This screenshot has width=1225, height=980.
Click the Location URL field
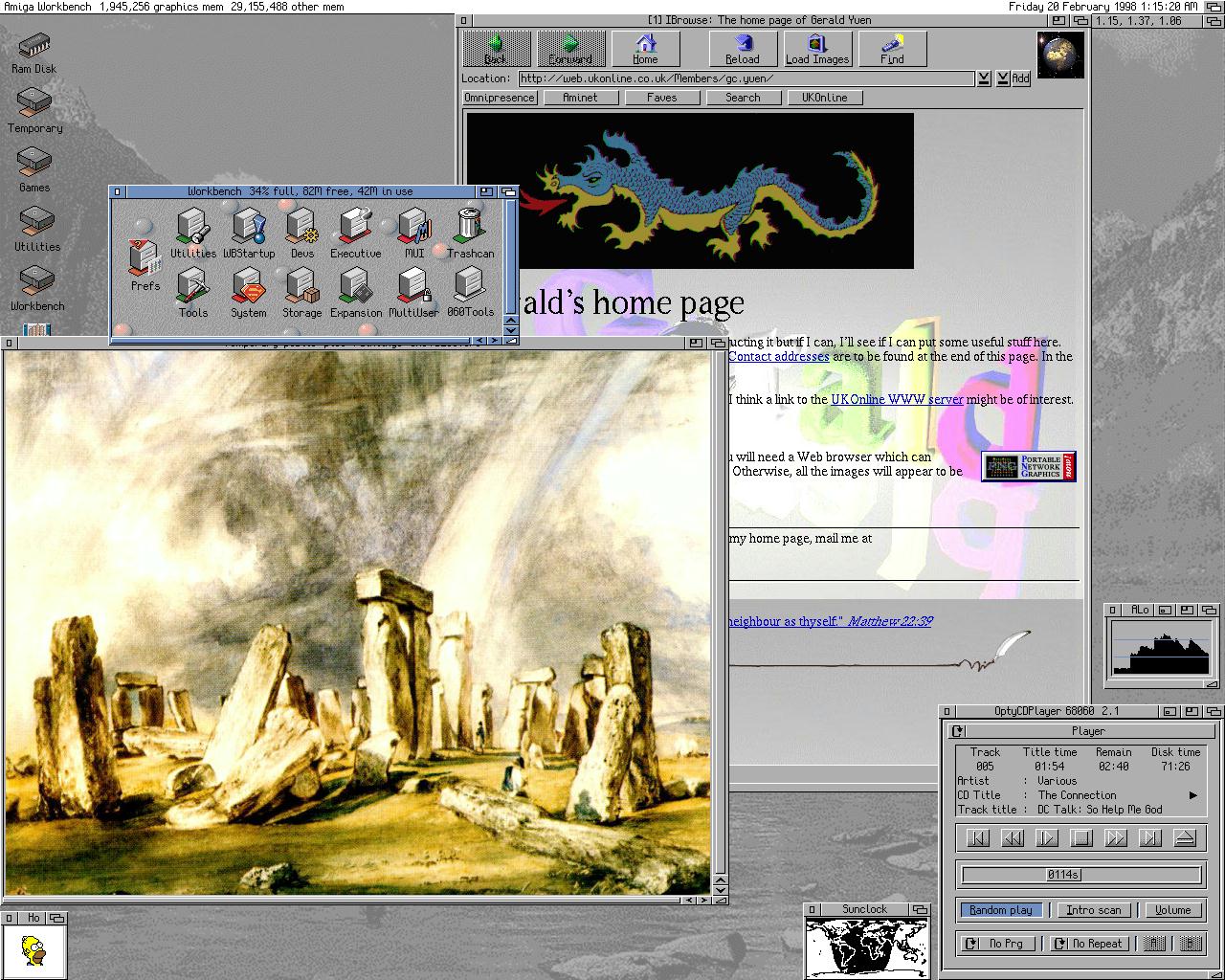click(746, 78)
